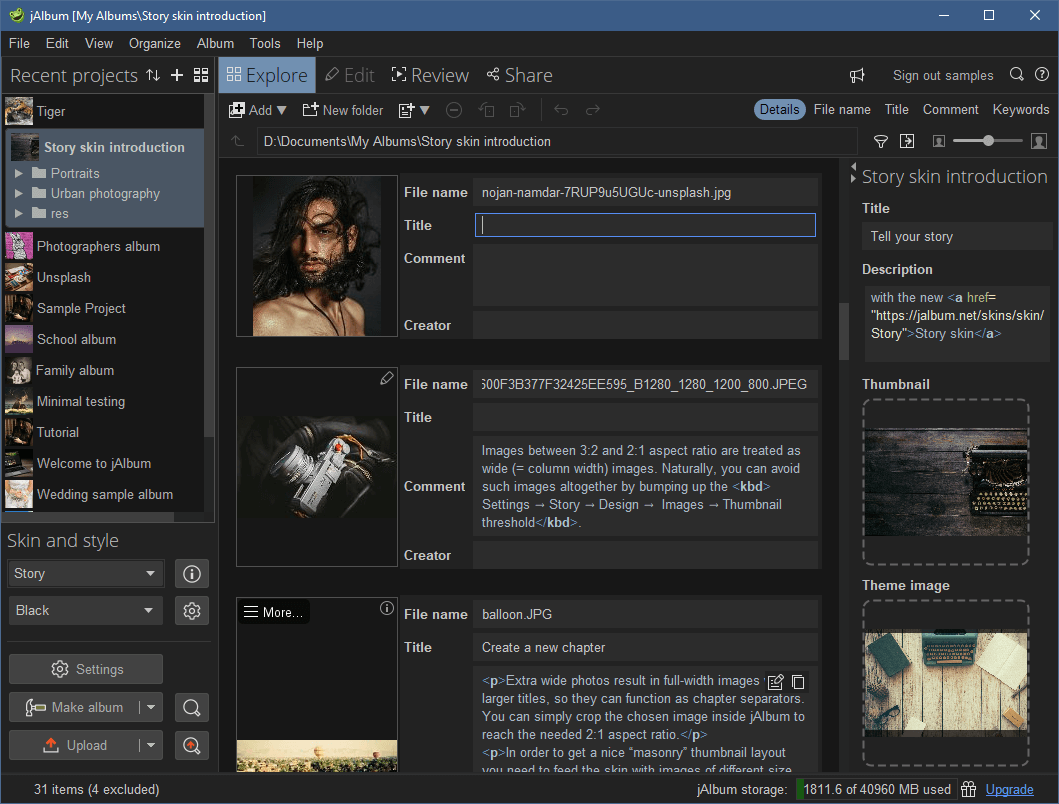This screenshot has height=804, width=1059.
Task: Open the New folder tool
Action: (343, 110)
